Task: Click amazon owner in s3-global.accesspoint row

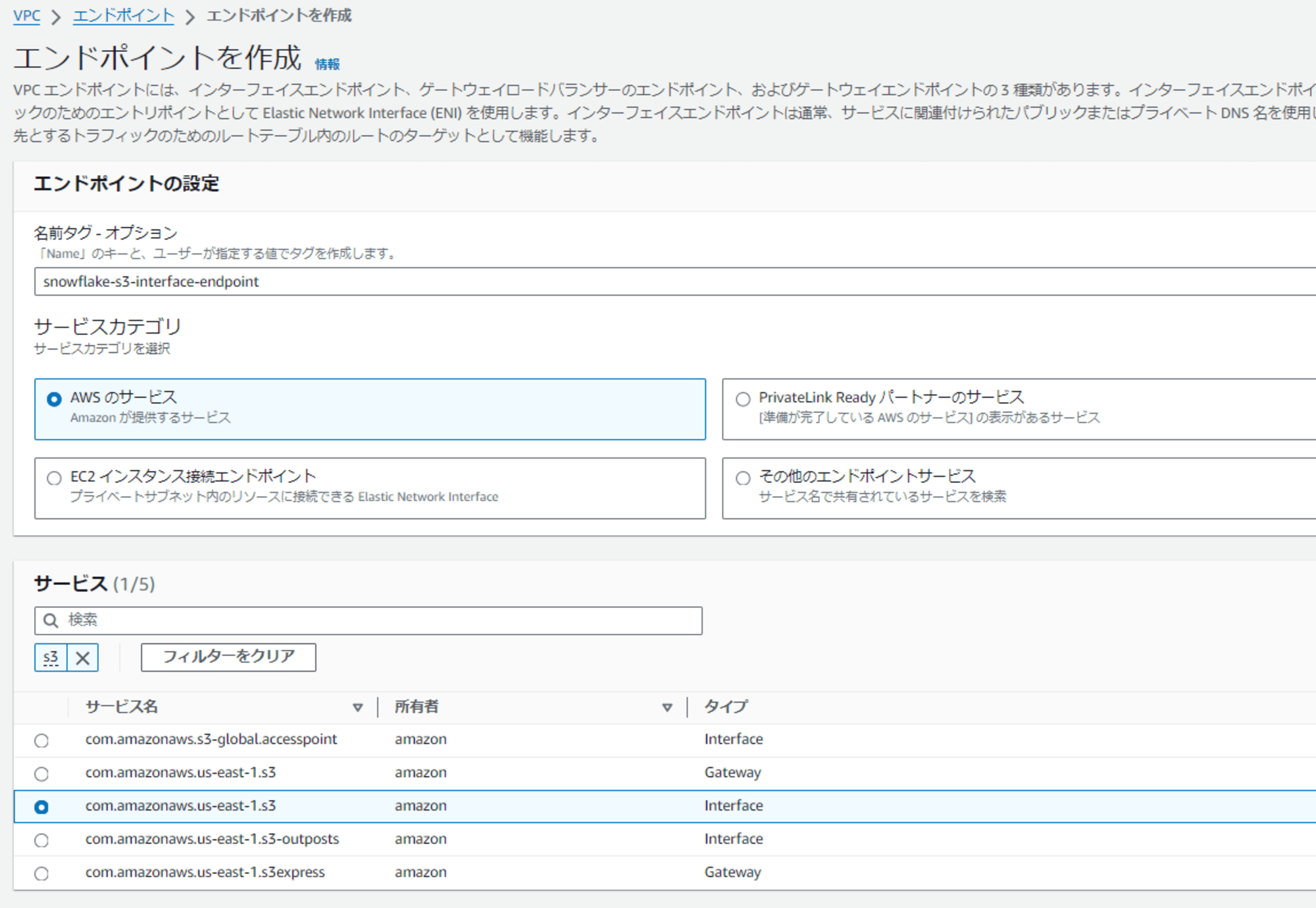Action: tap(420, 739)
